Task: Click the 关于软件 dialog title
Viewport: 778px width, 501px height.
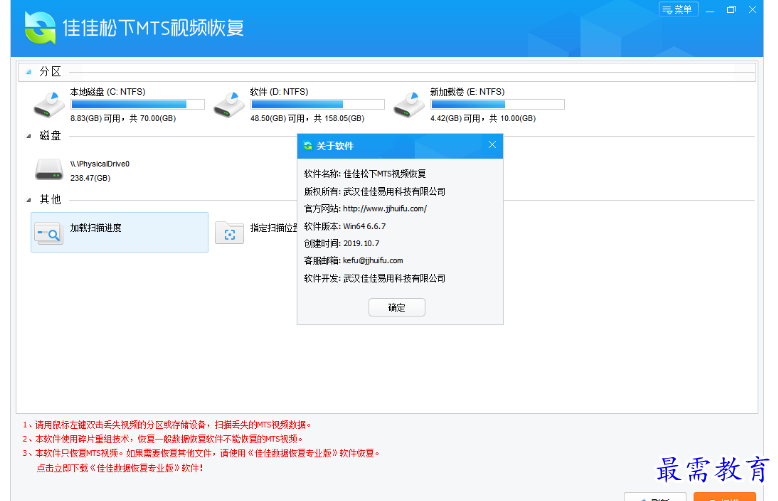Action: point(335,146)
